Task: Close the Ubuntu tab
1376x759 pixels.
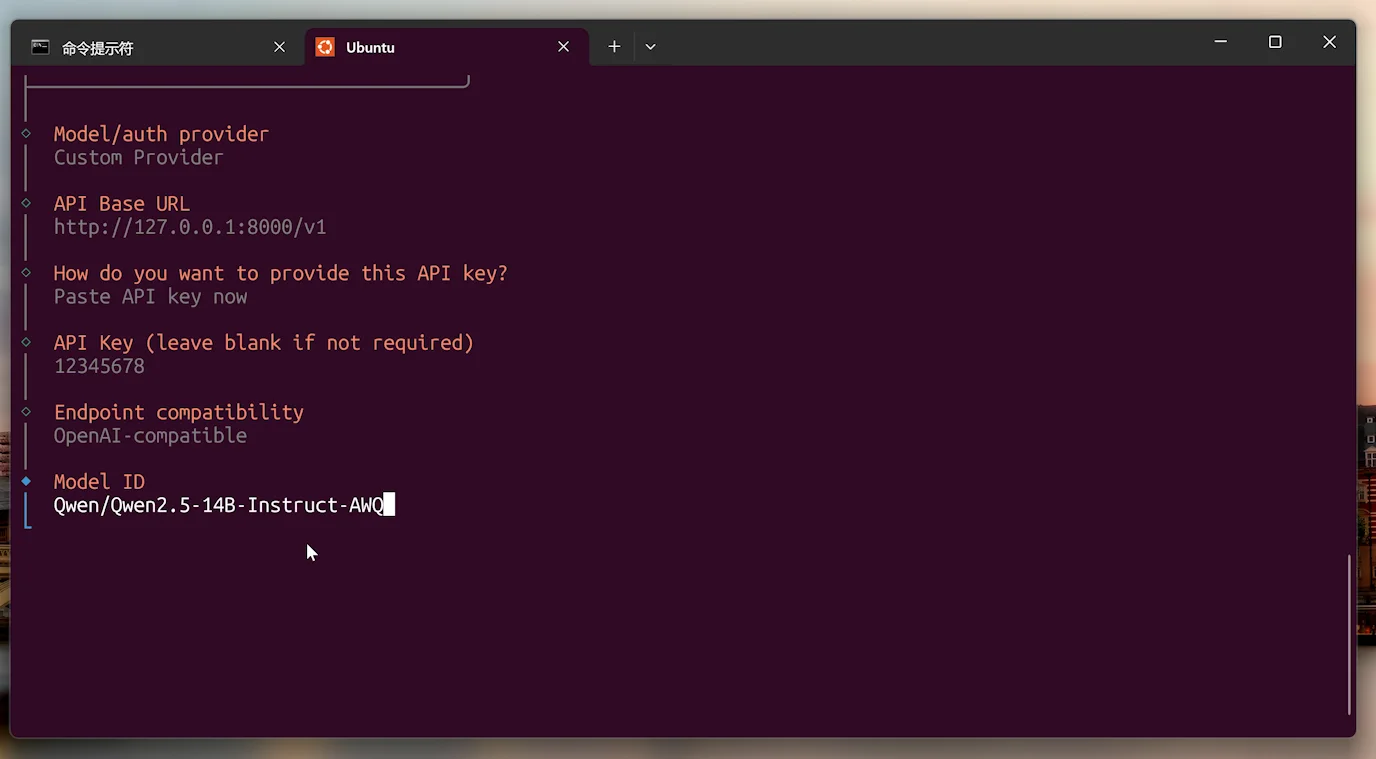Action: coord(564,47)
